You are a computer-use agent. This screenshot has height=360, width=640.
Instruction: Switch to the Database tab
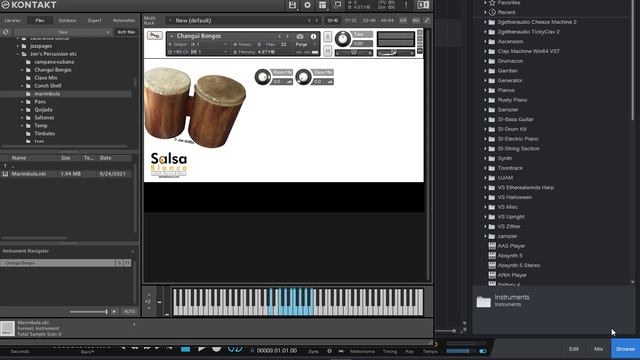(x=67, y=20)
